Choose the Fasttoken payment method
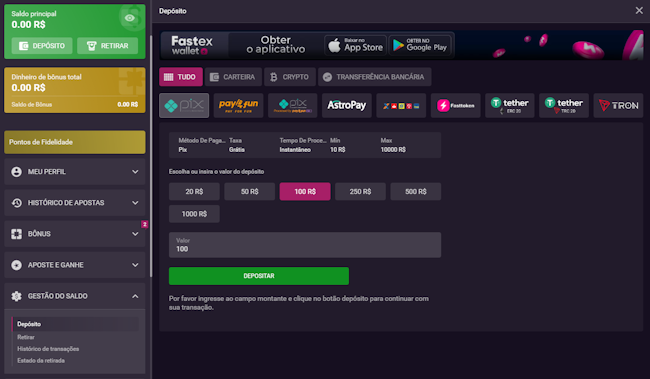Screen dimensions: 650x379 pos(456,105)
